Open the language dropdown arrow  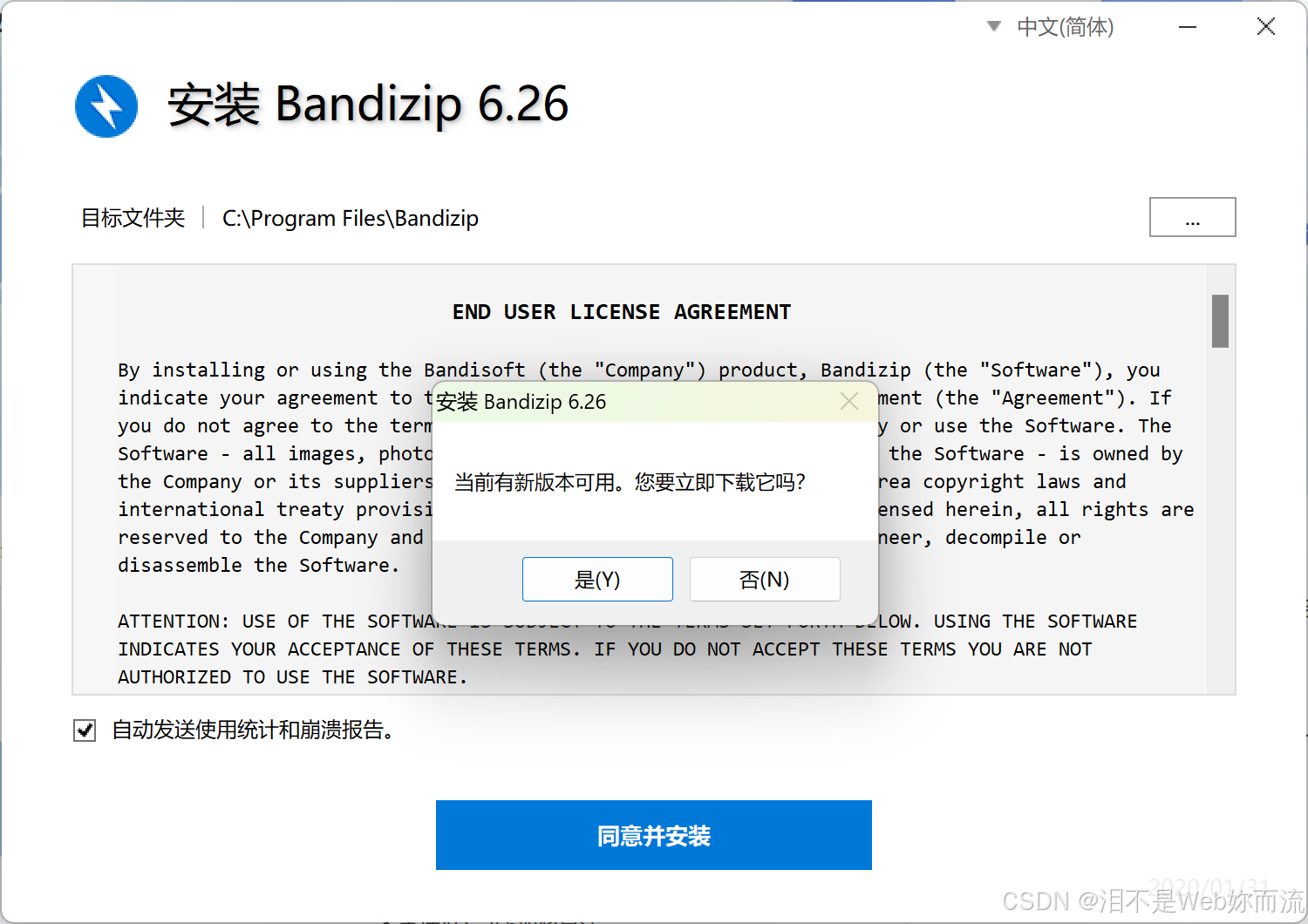[993, 26]
